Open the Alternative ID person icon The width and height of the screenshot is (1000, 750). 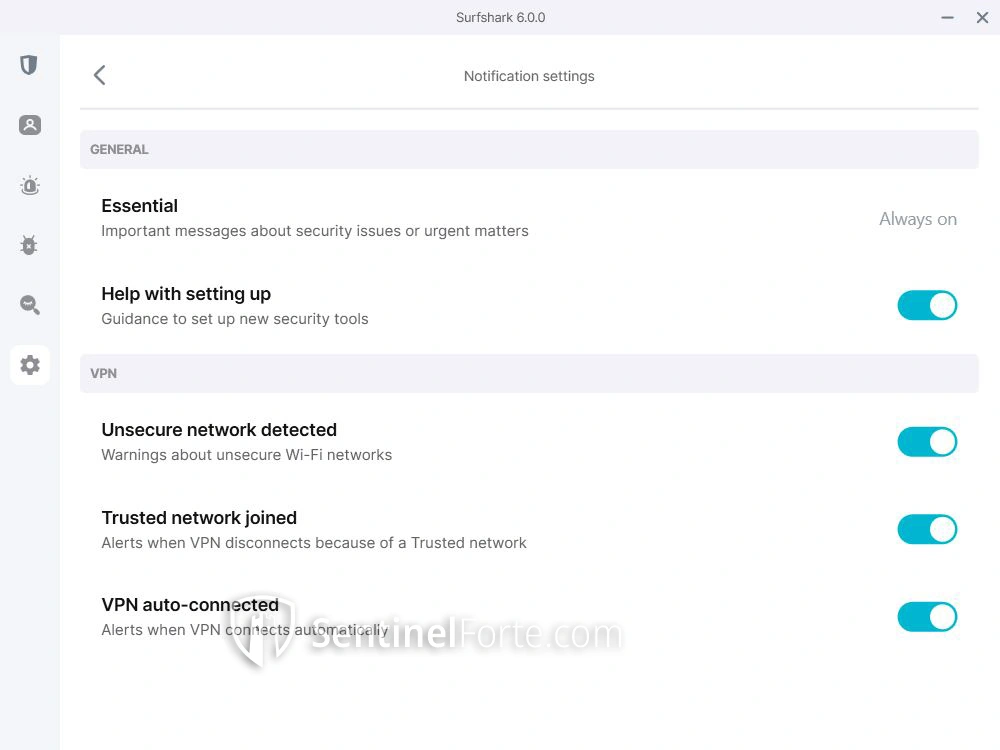[x=29, y=125]
